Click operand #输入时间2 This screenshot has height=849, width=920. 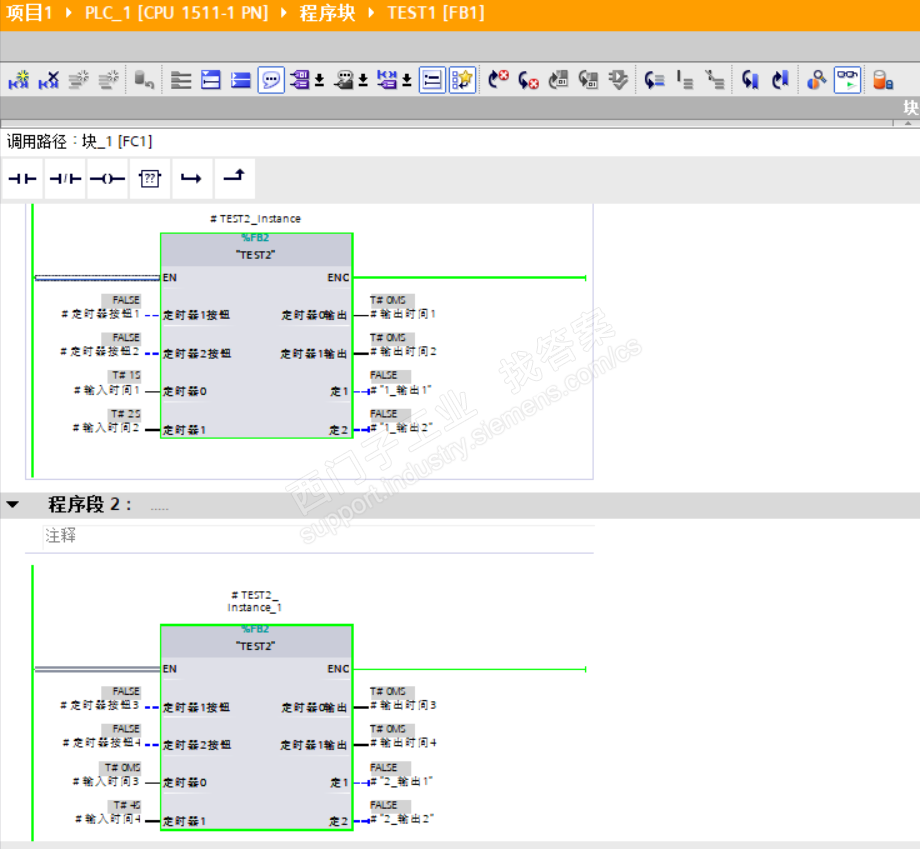106,428
